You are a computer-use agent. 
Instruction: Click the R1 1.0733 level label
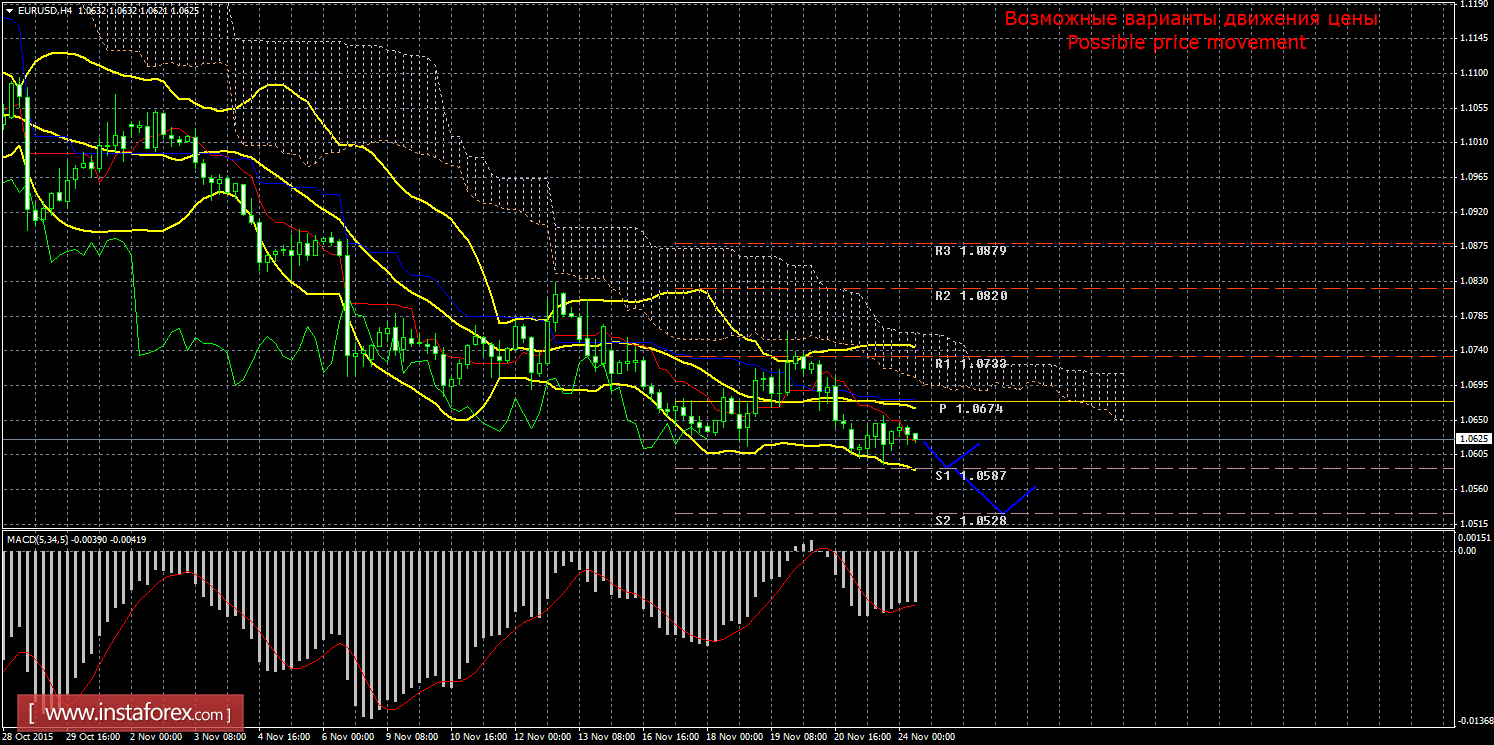[x=970, y=365]
